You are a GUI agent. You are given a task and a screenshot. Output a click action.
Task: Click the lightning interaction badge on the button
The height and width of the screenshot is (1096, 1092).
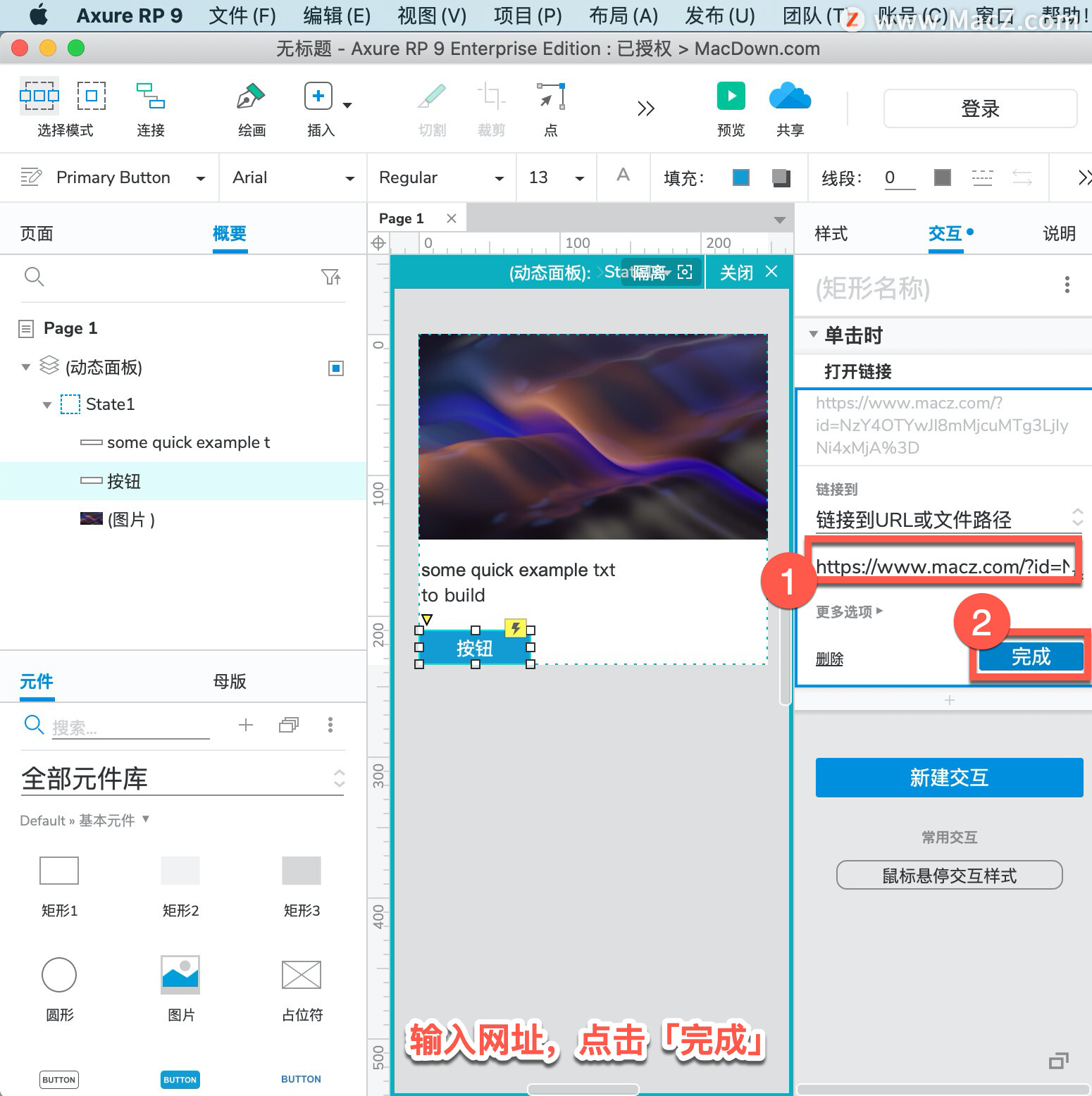click(x=516, y=628)
